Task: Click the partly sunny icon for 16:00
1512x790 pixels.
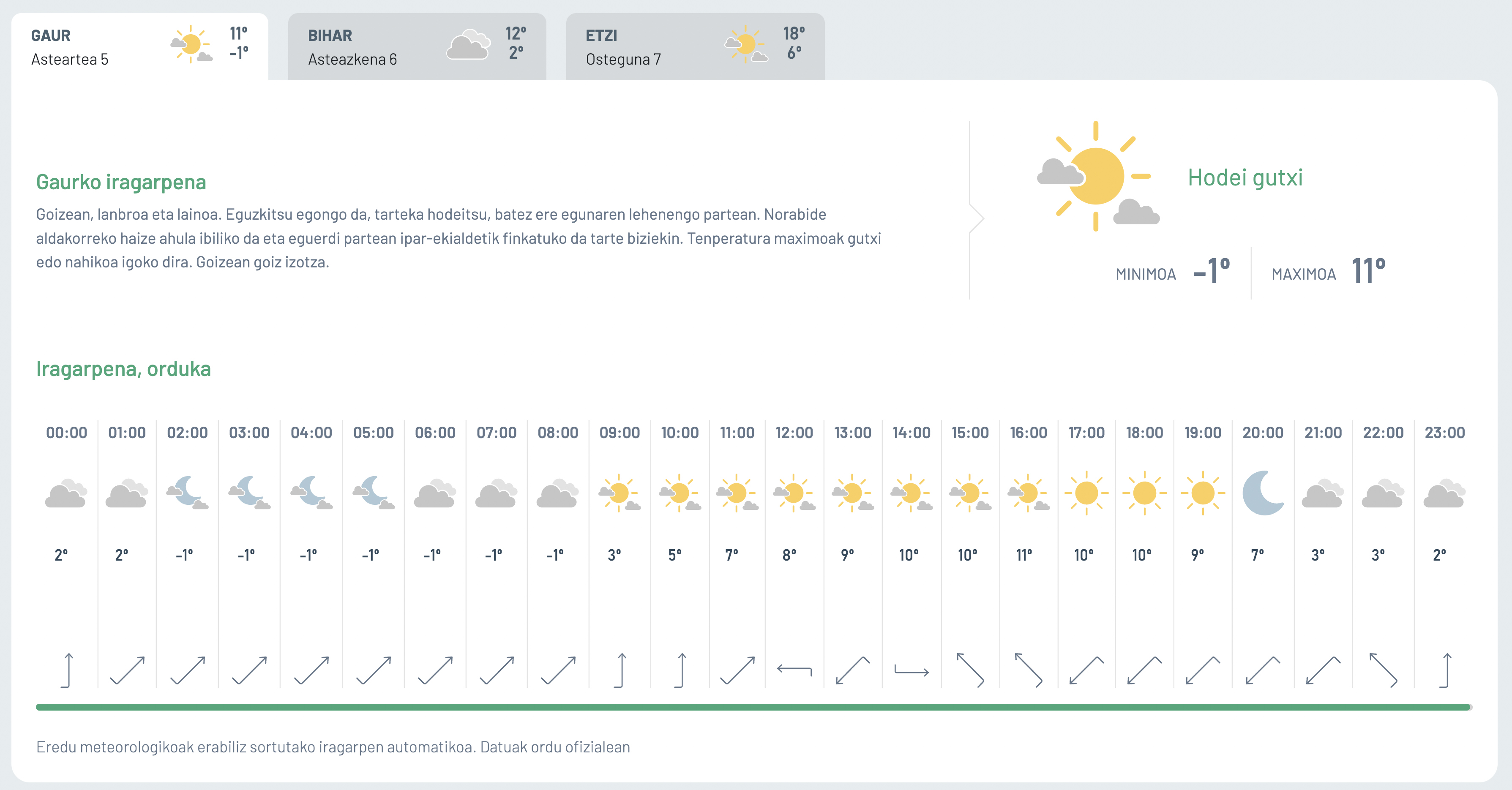Action: coord(1028,493)
